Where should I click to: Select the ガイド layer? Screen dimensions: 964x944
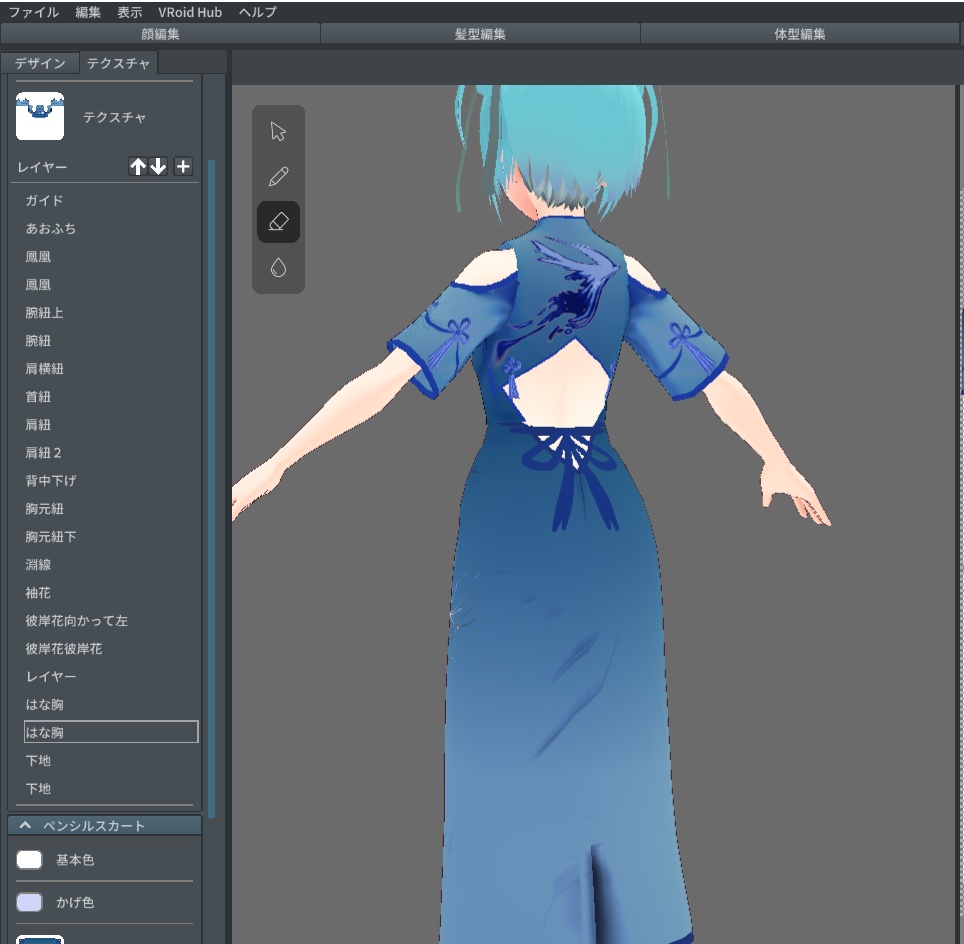tap(40, 200)
